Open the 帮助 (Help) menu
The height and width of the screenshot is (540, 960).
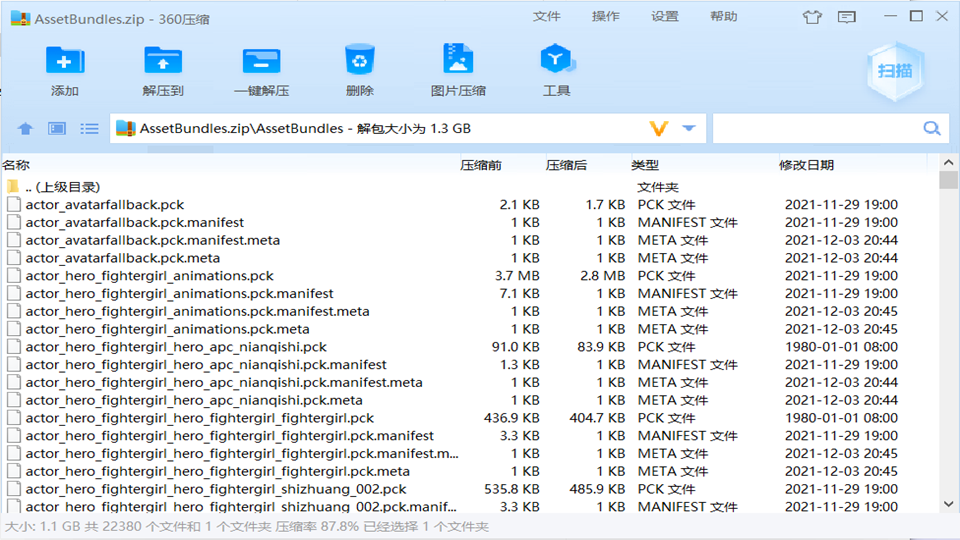tap(724, 17)
